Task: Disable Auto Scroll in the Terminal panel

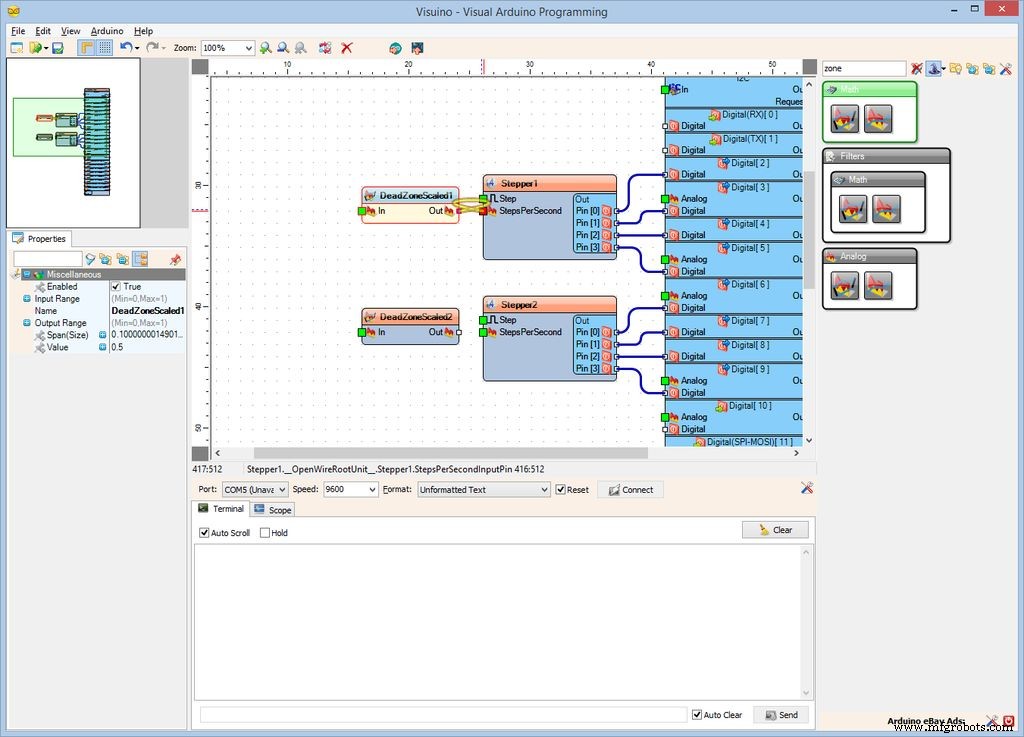Action: click(205, 533)
